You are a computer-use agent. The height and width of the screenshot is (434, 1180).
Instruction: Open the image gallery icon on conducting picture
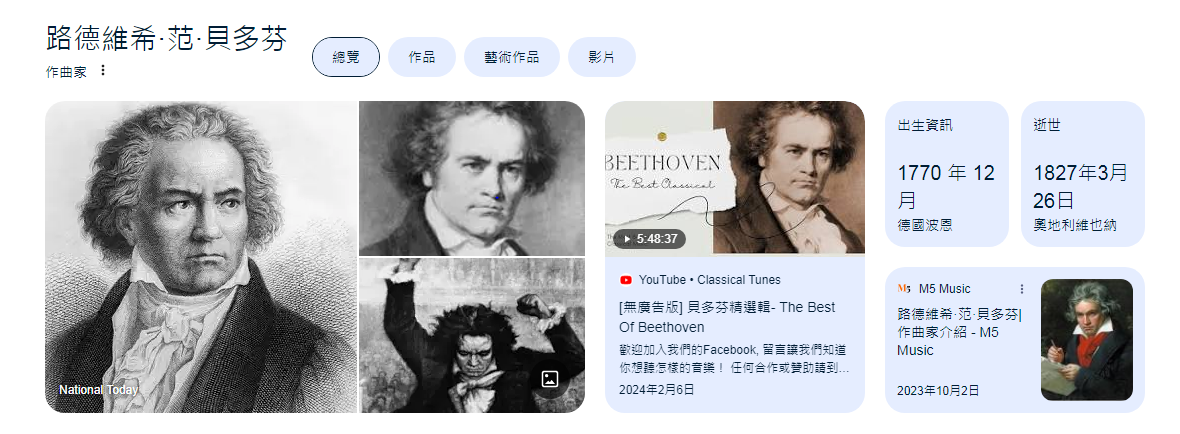[x=550, y=379]
